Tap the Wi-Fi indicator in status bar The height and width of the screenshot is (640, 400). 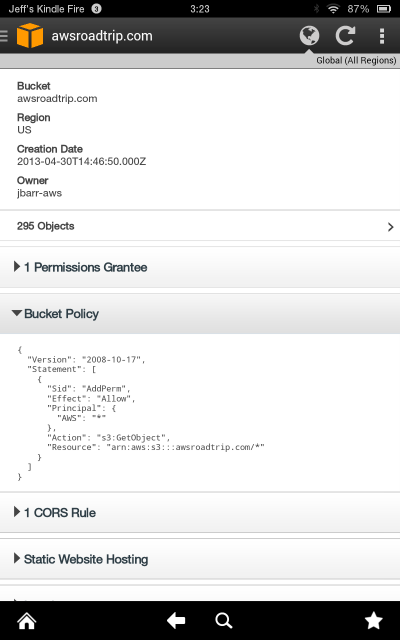click(x=333, y=9)
